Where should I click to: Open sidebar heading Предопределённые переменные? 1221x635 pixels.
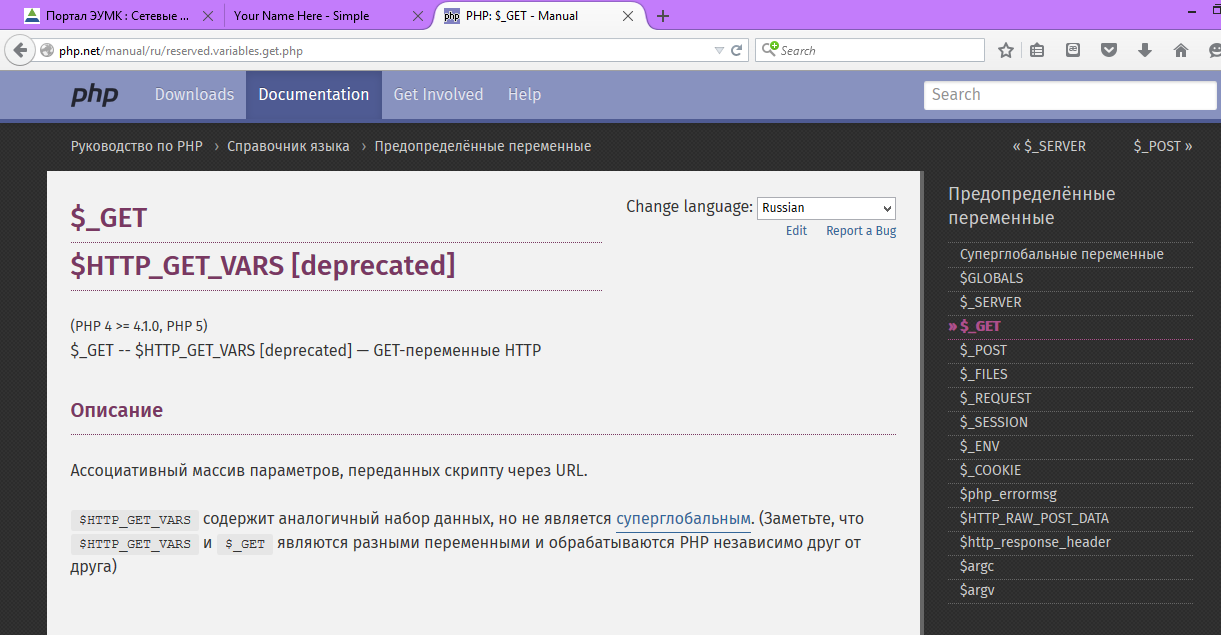[1032, 206]
